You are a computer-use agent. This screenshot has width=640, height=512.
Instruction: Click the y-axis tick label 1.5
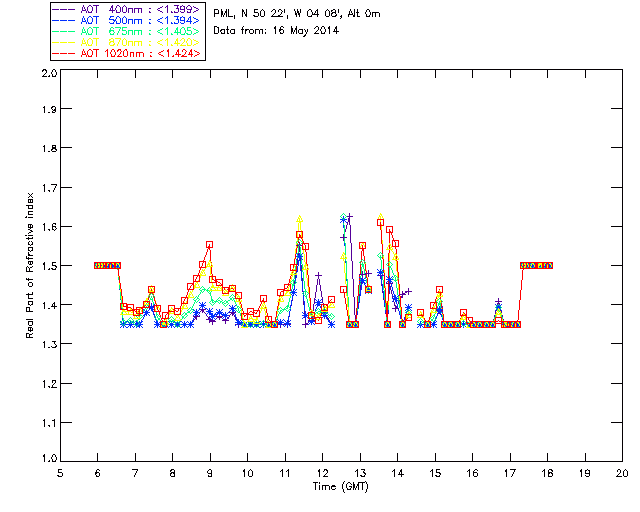49,266
